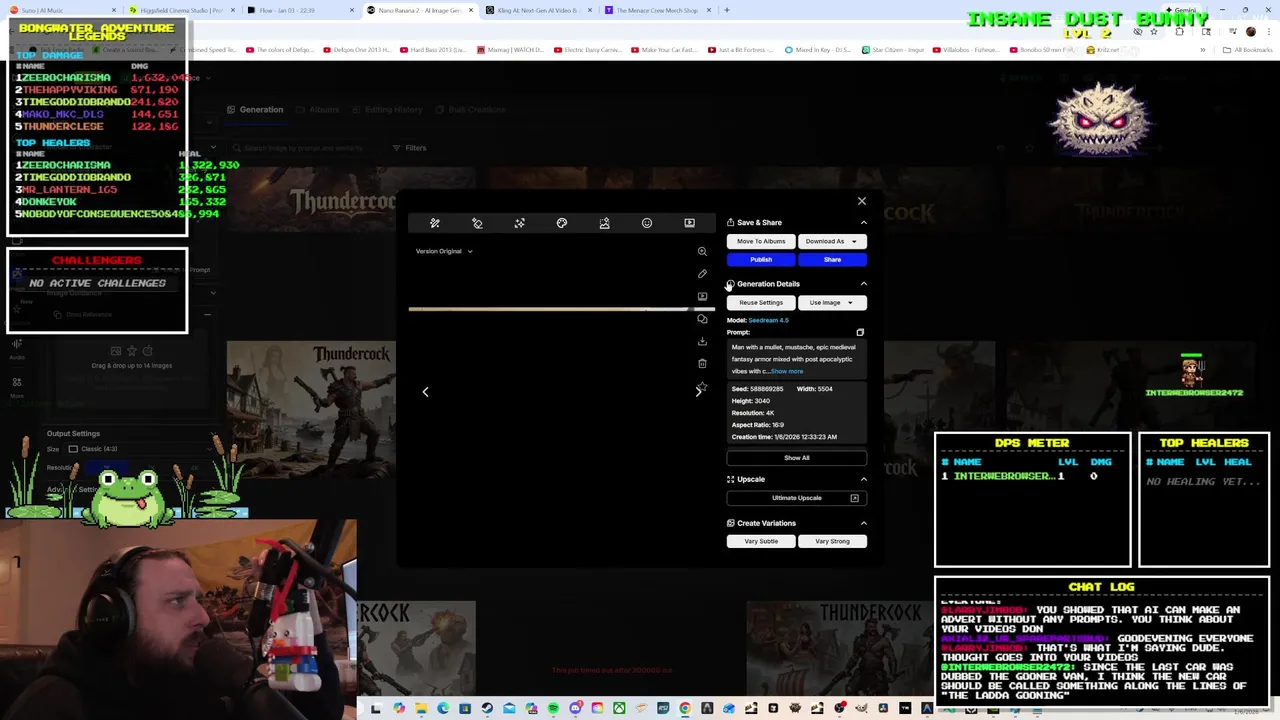
Task: Open Steam from the taskbar
Action: pos(487,709)
